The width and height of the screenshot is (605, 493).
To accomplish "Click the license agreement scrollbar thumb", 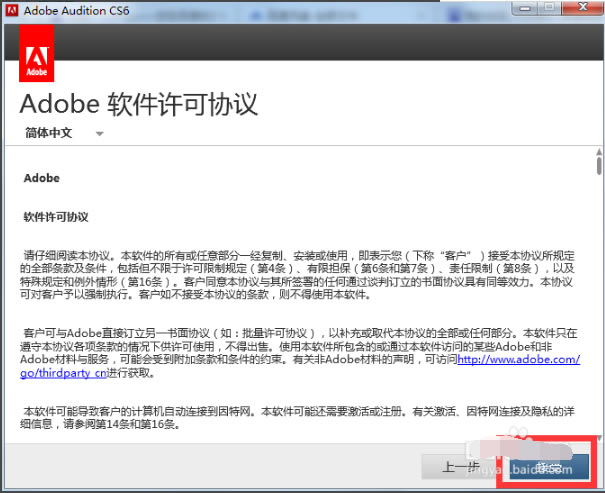I will (x=598, y=167).
